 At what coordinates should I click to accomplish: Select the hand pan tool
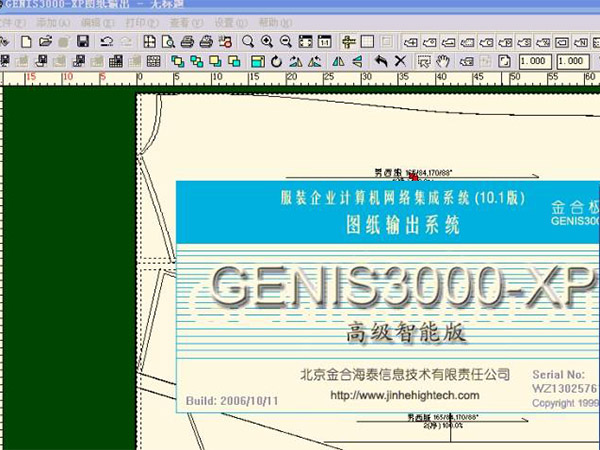[x=443, y=61]
